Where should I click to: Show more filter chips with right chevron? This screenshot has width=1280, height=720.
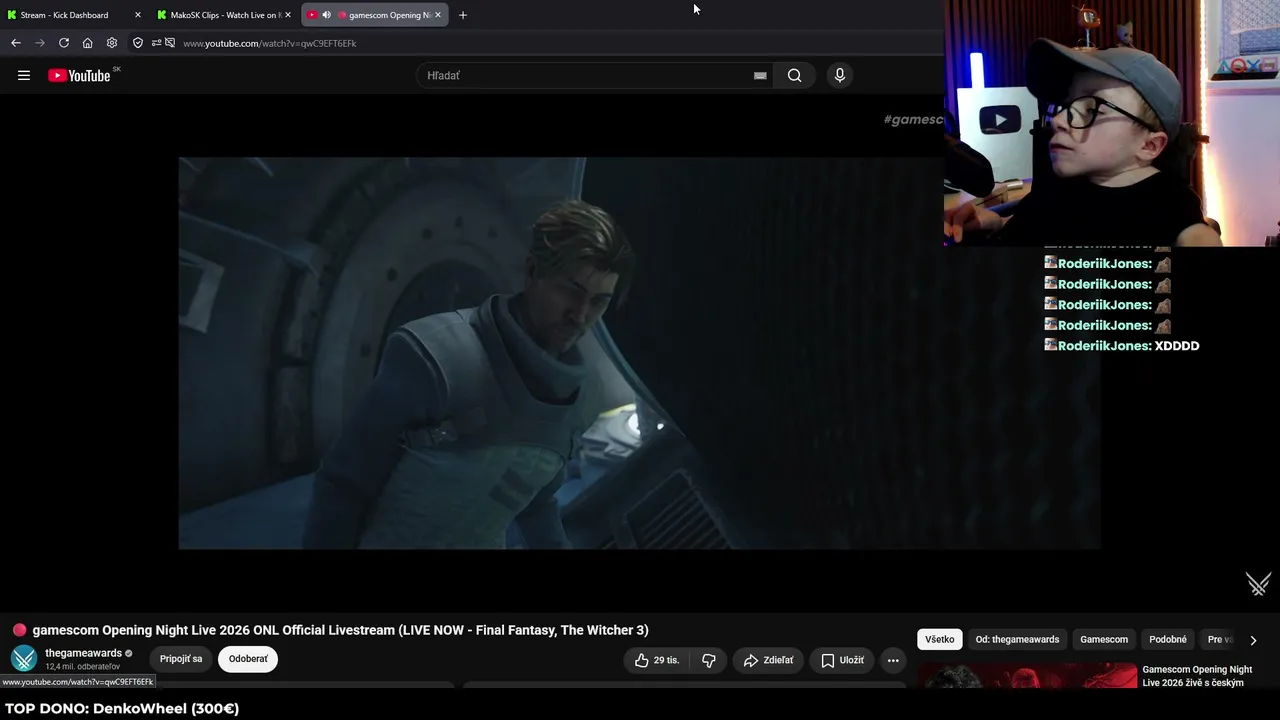[x=1253, y=640]
